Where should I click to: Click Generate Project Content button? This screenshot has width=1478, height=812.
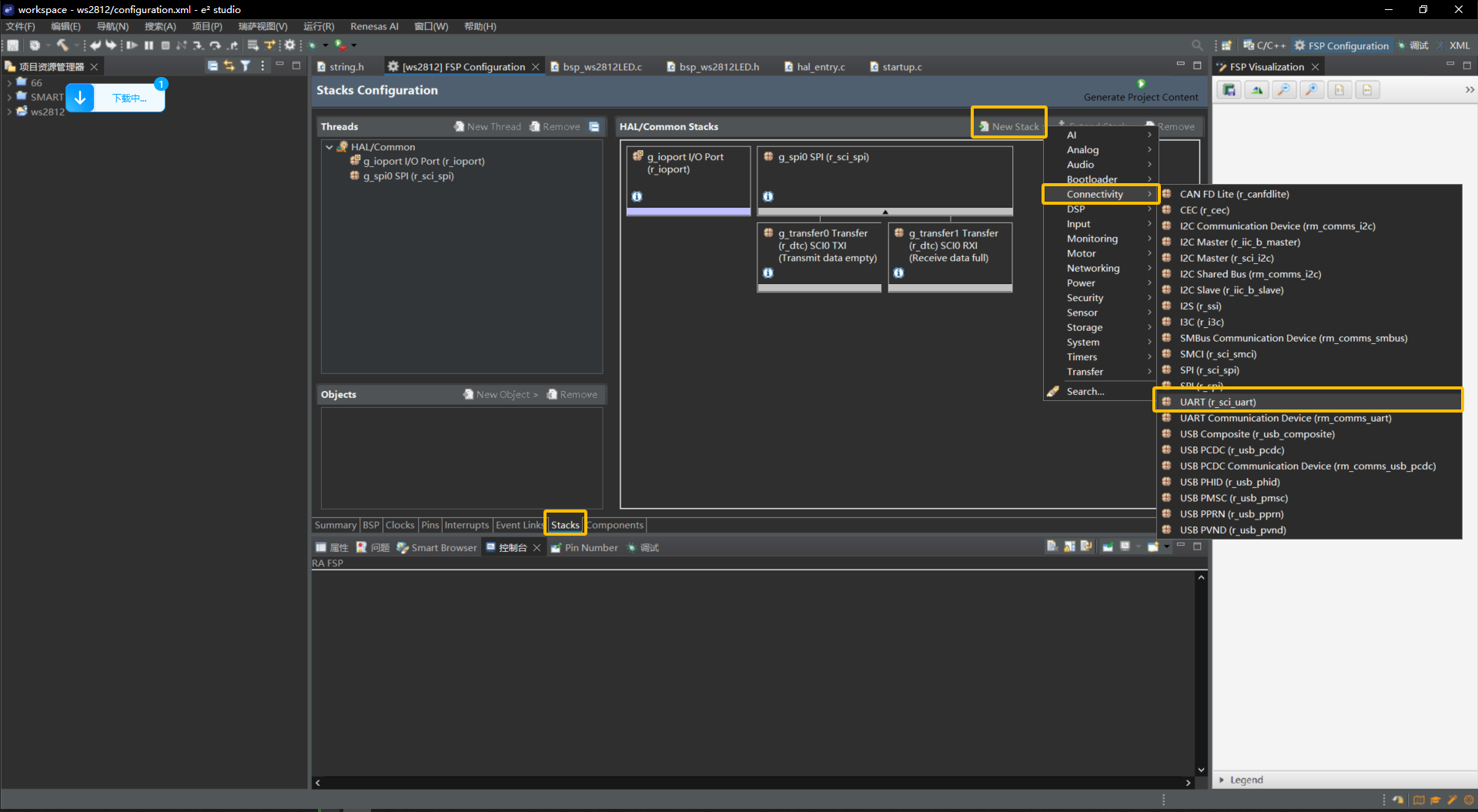(x=1141, y=91)
